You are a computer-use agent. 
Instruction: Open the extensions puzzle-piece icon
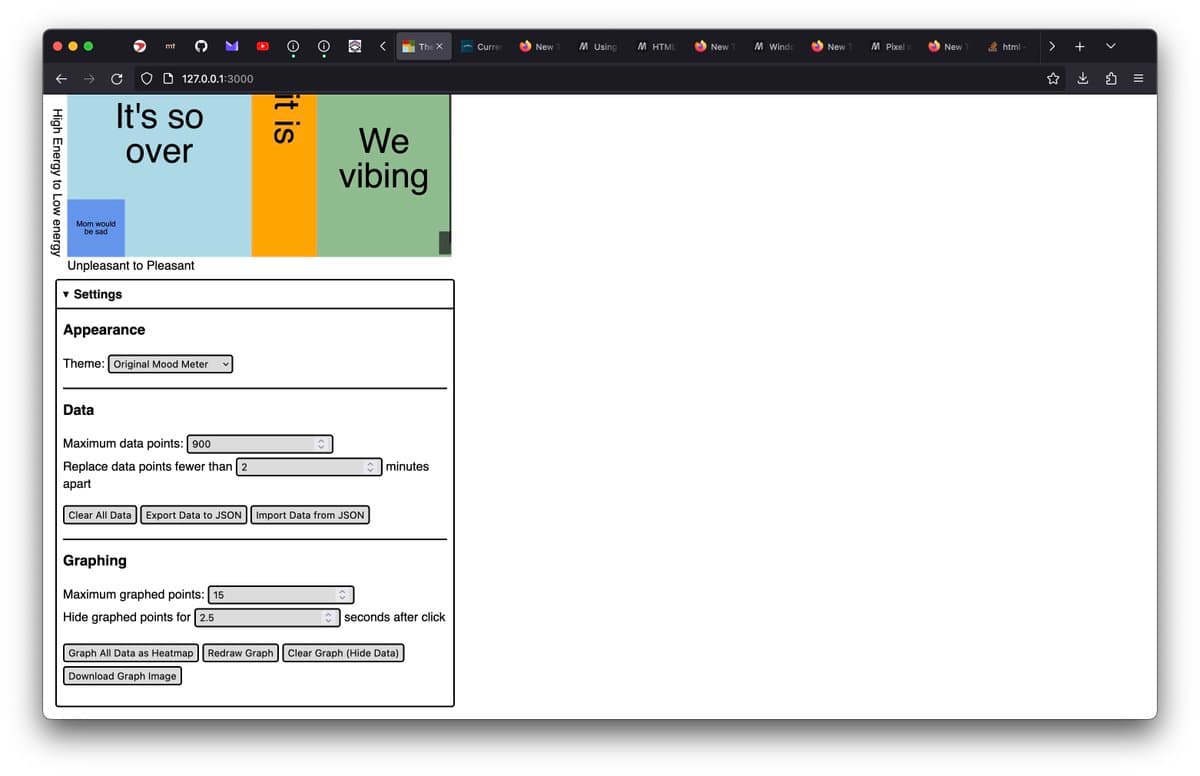pos(1111,78)
